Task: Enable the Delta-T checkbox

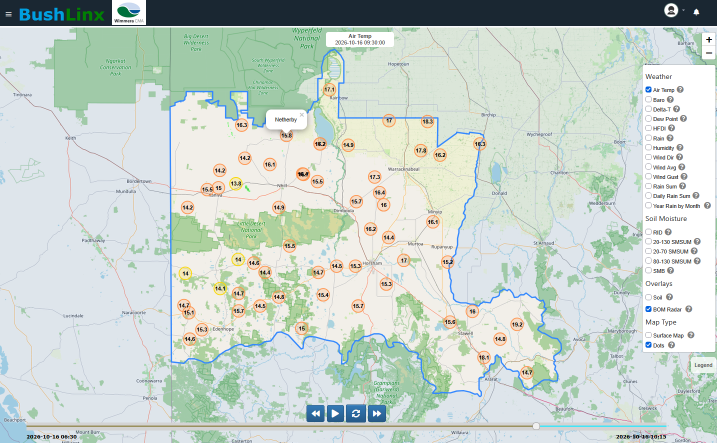Action: pos(648,109)
